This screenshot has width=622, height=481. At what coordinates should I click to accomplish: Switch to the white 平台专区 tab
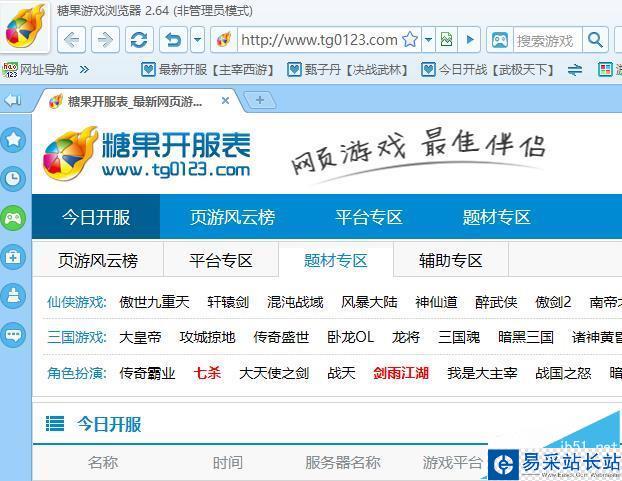click(x=221, y=261)
